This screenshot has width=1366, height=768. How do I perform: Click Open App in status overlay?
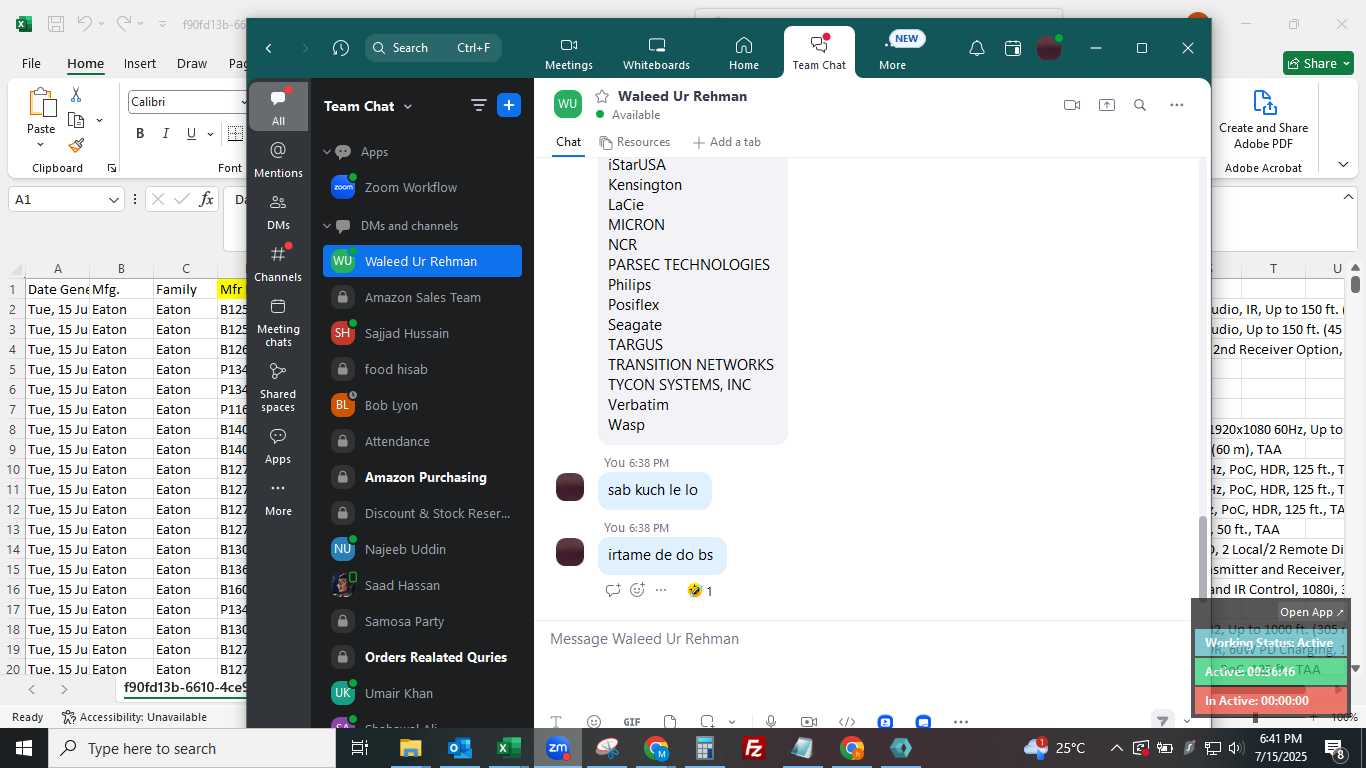coord(1312,612)
